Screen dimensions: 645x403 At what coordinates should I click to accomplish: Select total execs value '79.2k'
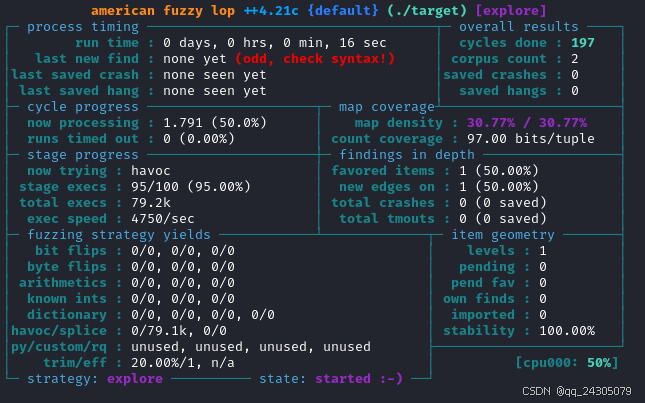(151, 203)
